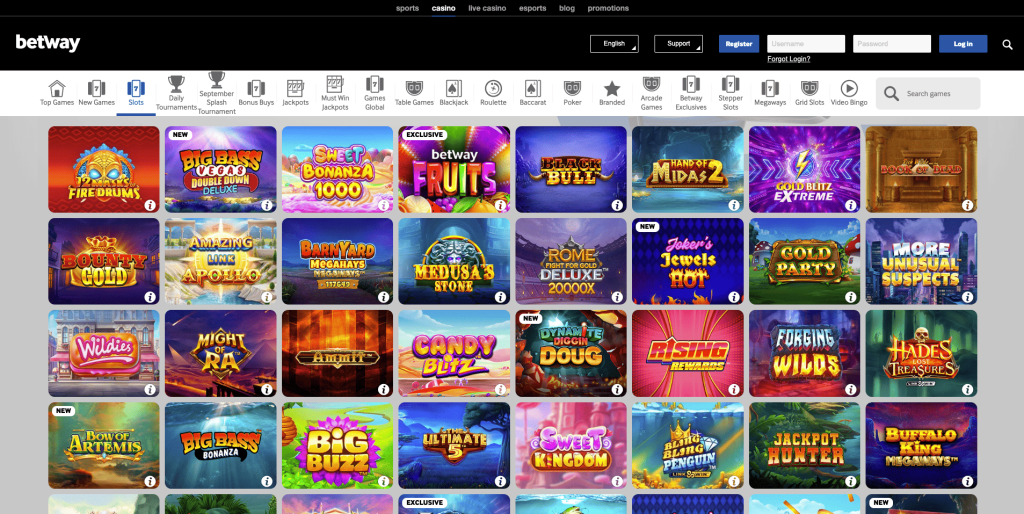
Task: Open the Blackjack category icon
Action: (453, 88)
